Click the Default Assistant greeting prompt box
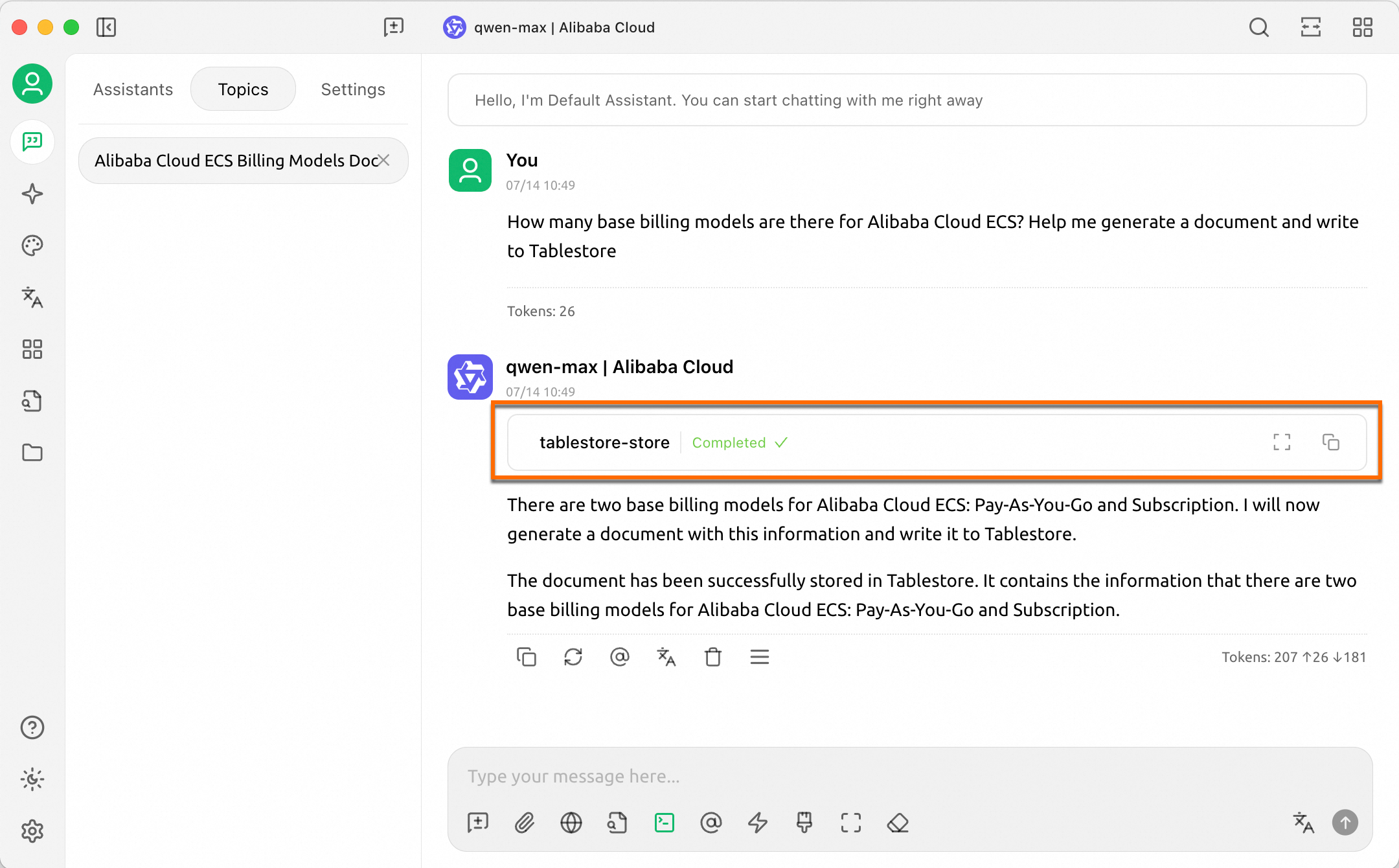This screenshot has height=868, width=1399. tap(907, 100)
